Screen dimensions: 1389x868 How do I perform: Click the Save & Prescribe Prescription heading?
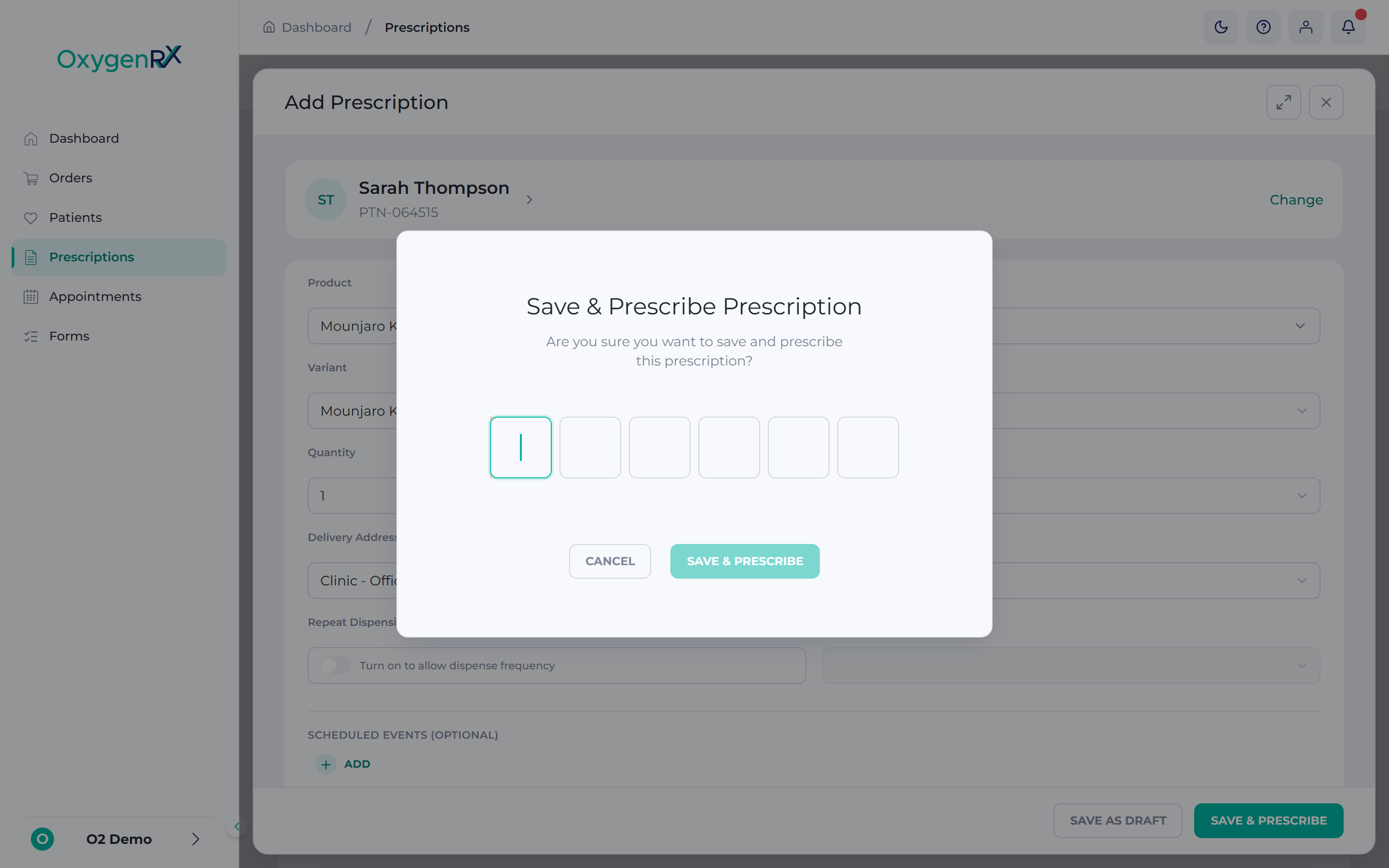(x=694, y=307)
